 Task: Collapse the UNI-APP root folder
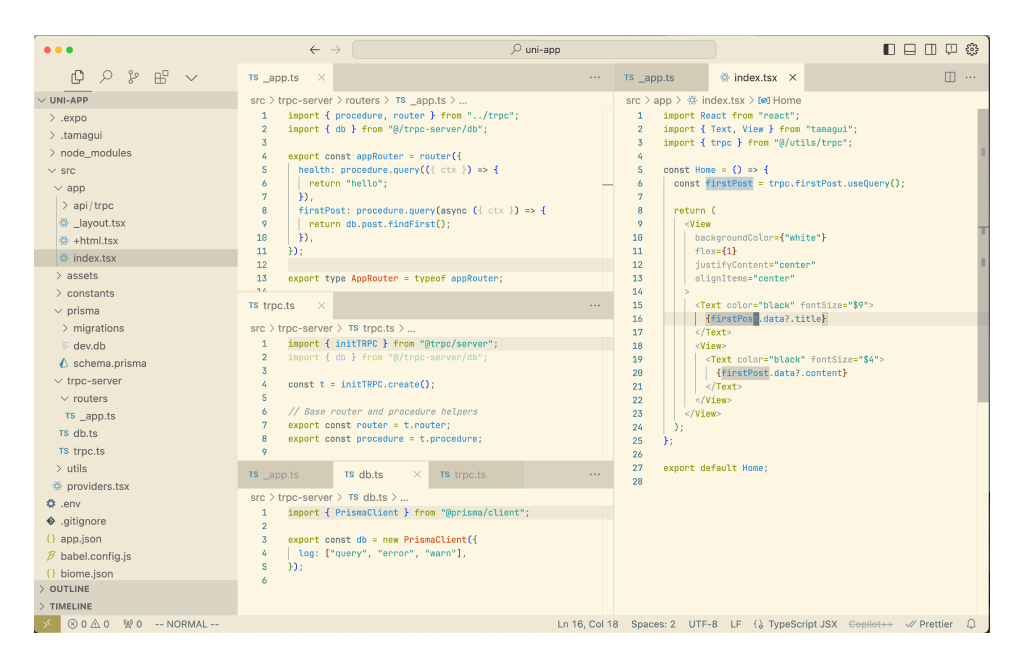[136, 100]
